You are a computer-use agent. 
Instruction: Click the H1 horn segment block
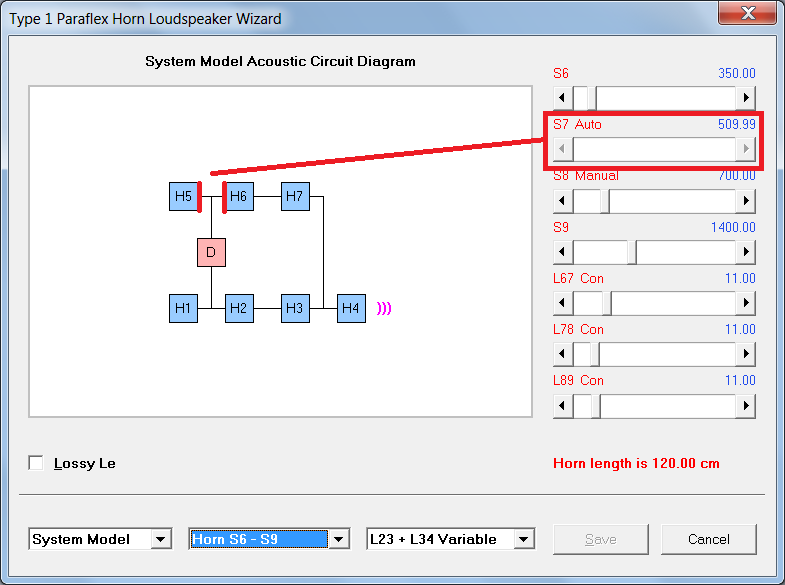coord(183,309)
